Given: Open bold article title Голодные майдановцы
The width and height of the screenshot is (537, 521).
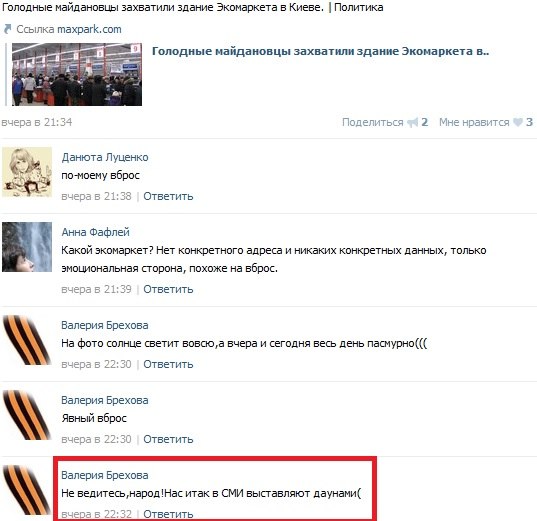Looking at the screenshot, I should click(320, 51).
